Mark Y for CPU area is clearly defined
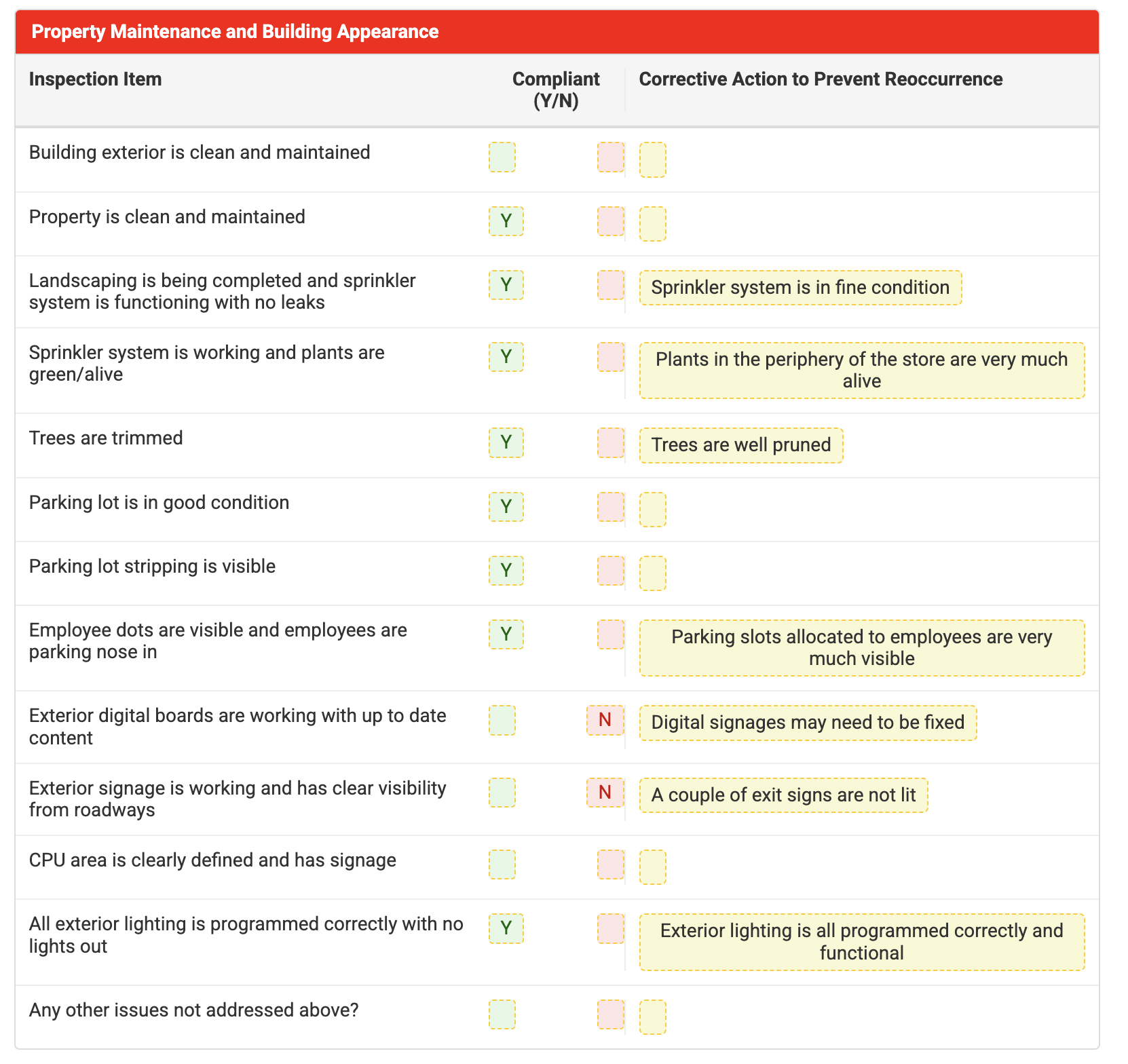1128x1064 pixels. tap(502, 864)
